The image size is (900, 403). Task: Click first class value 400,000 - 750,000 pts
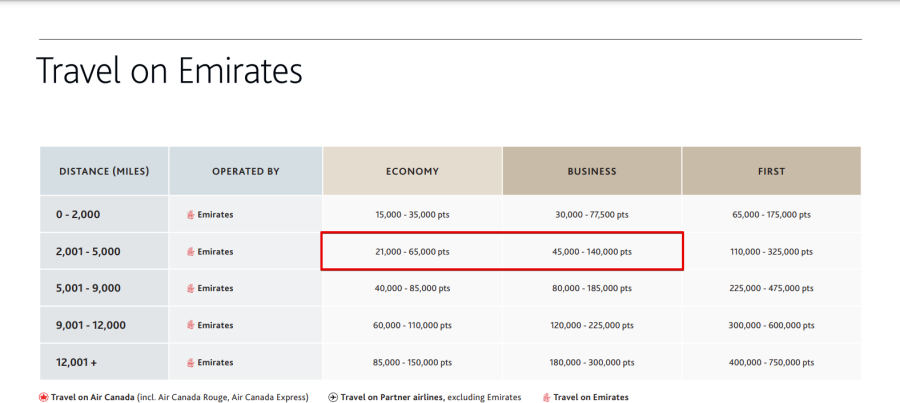click(x=771, y=362)
